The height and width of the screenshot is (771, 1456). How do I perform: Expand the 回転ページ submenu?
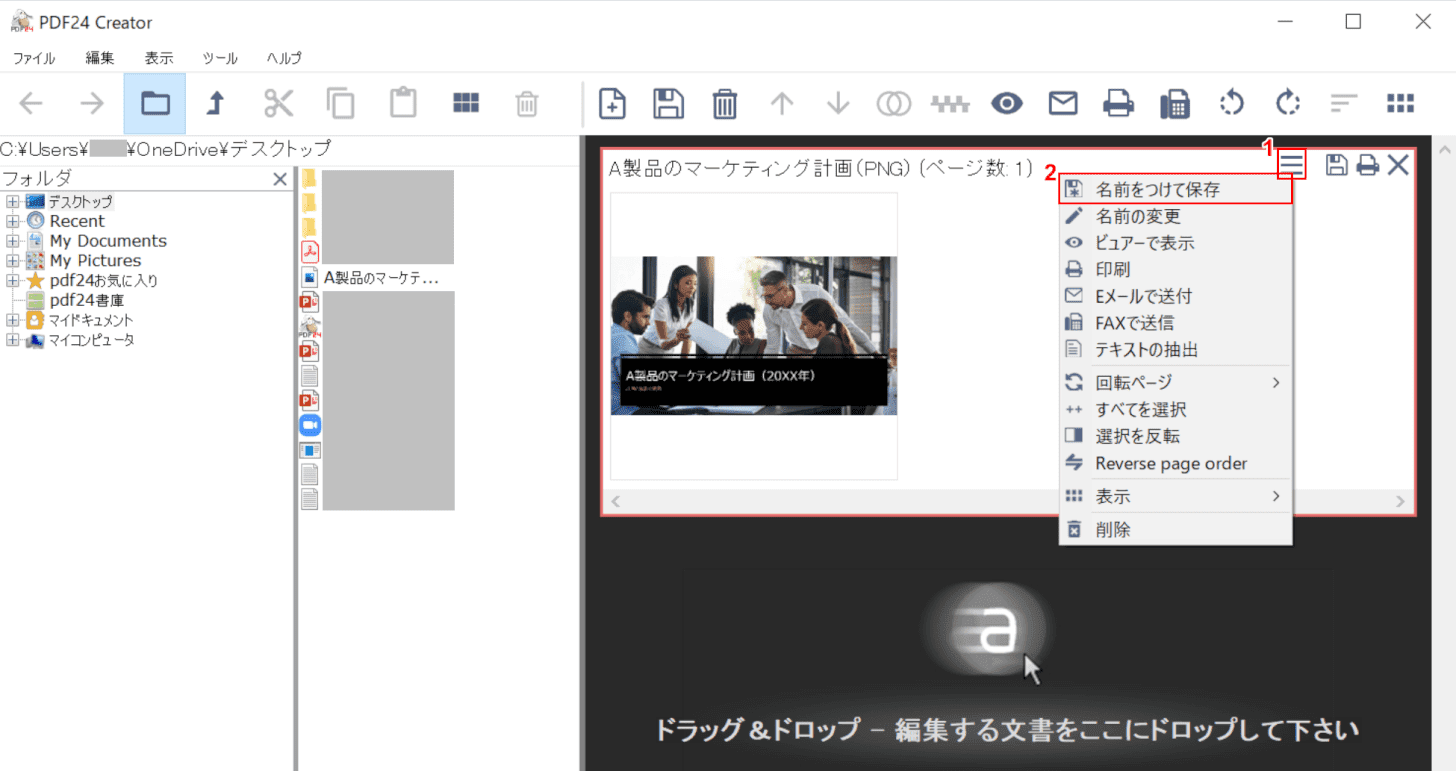[1176, 382]
